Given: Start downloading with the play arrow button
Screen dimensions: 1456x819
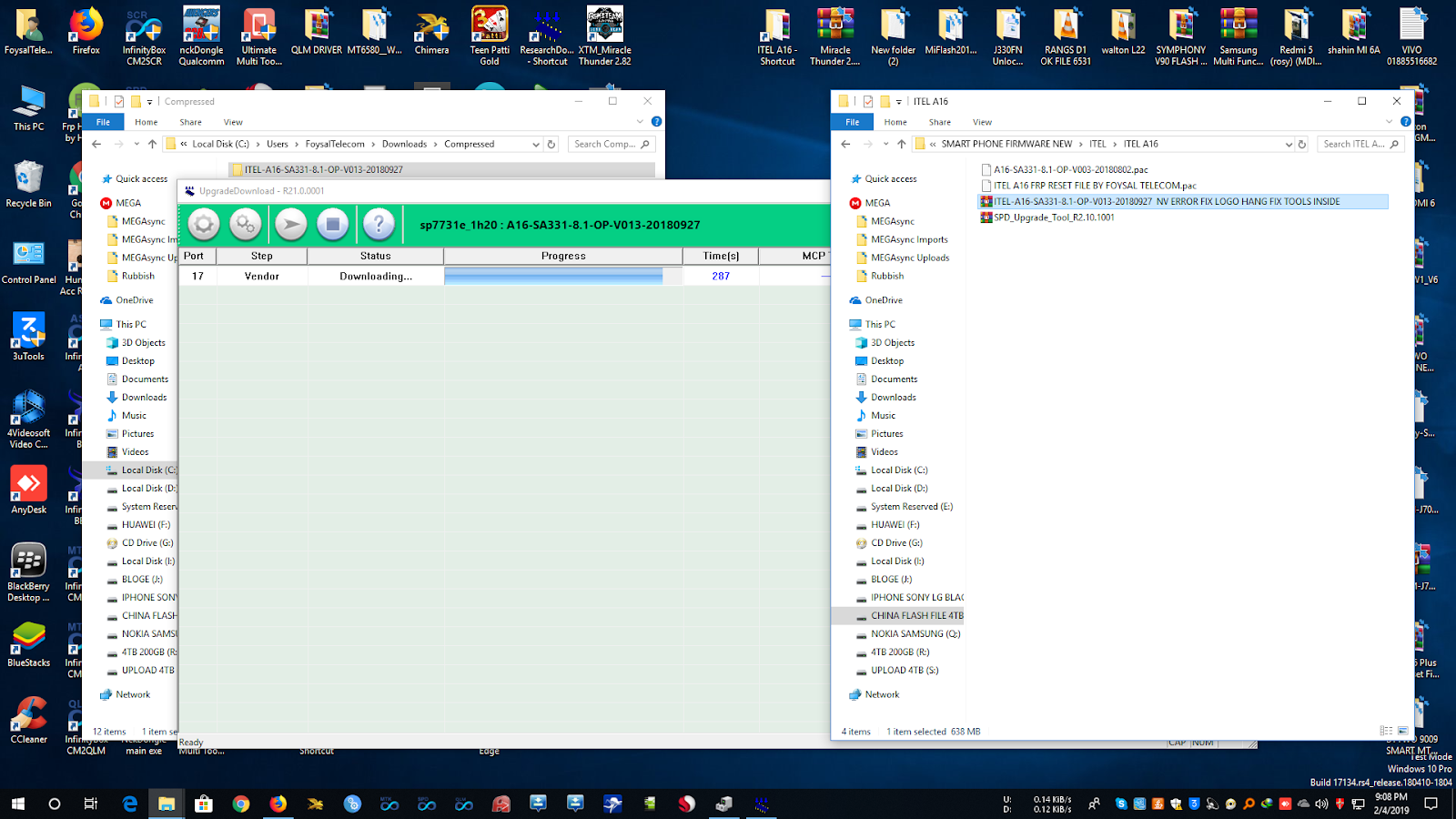Looking at the screenshot, I should (291, 224).
